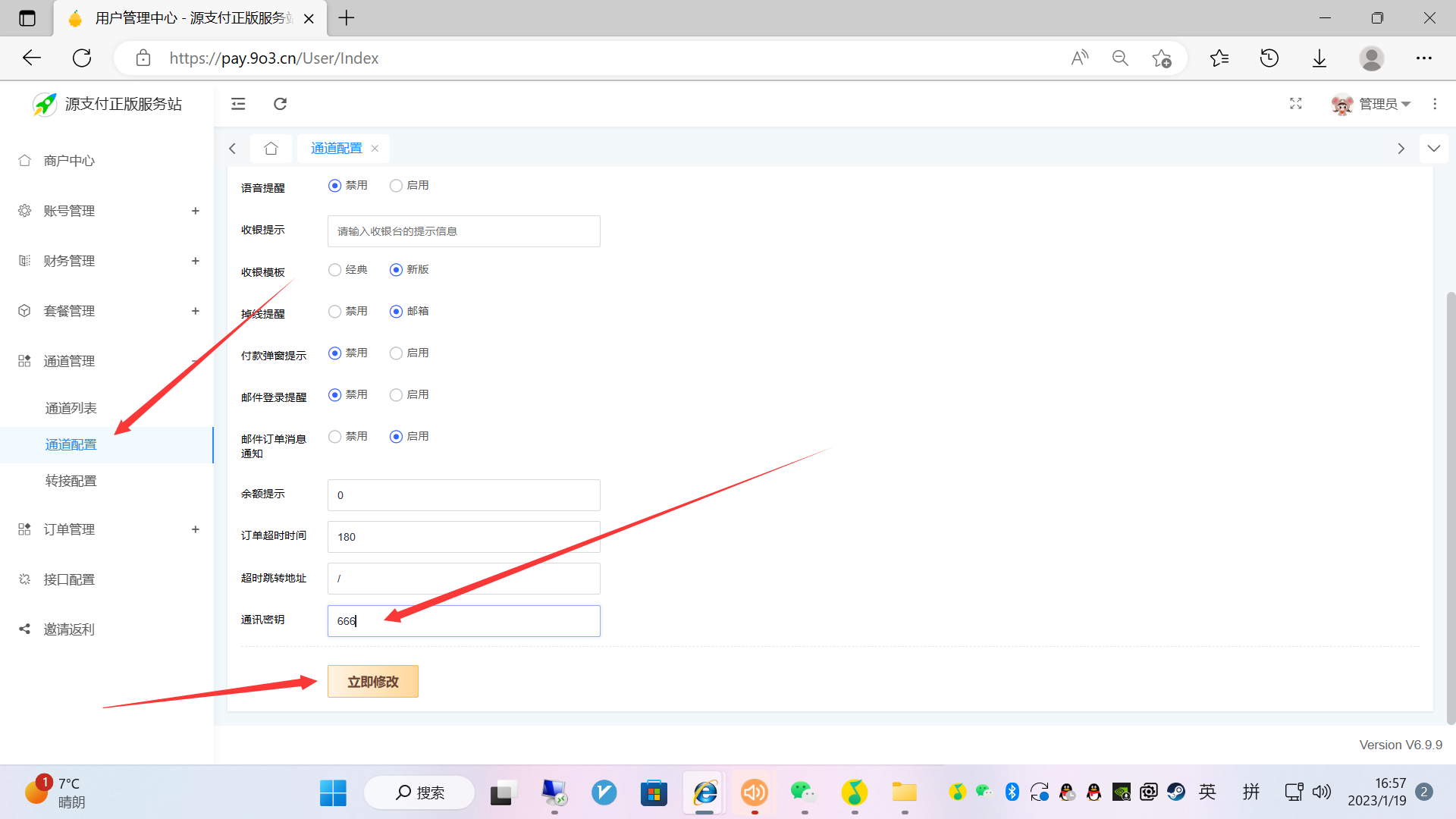The width and height of the screenshot is (1456, 819).
Task: Click the 财务管理 sidebar icon
Action: click(24, 261)
